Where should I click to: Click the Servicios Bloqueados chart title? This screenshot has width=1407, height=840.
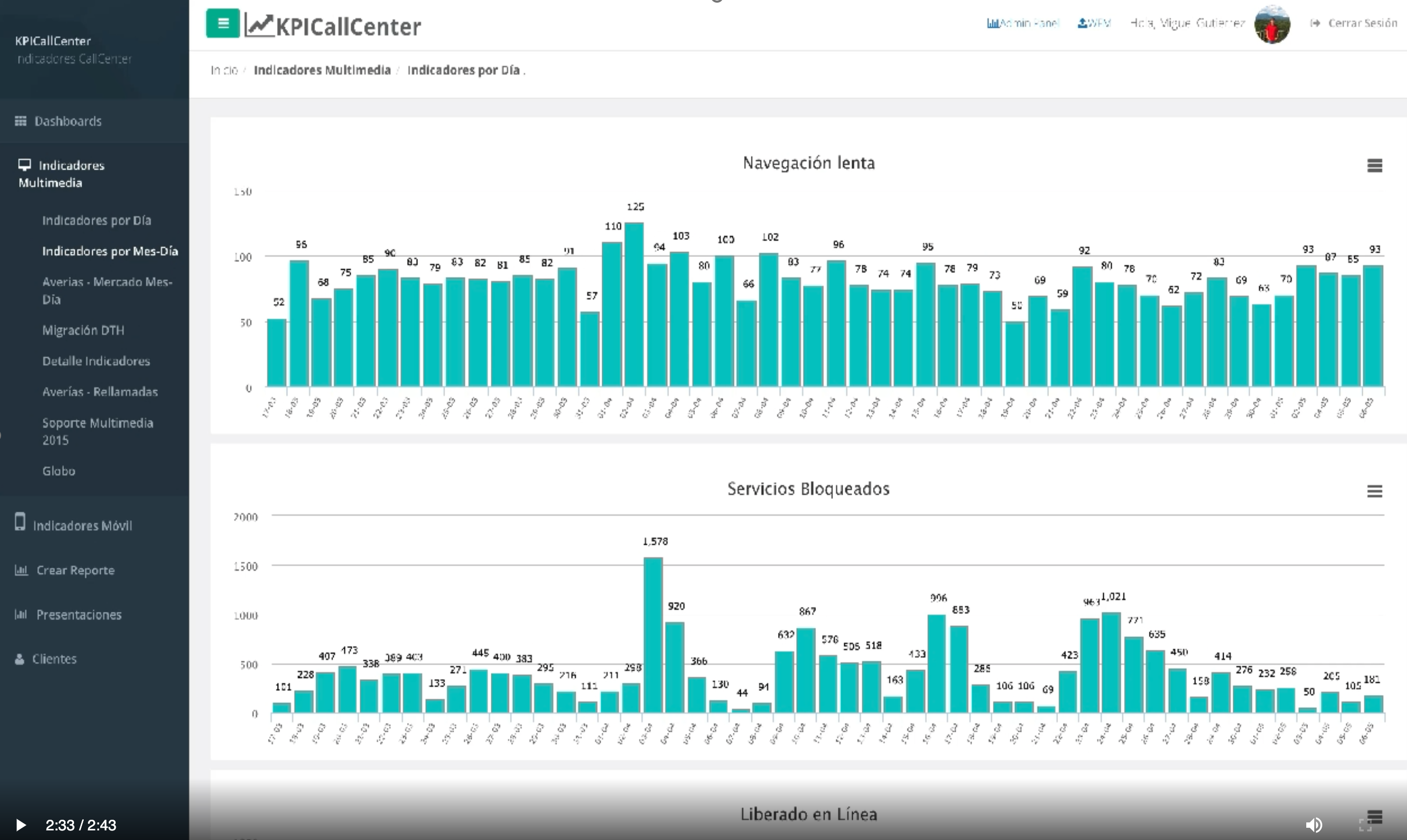tap(809, 489)
